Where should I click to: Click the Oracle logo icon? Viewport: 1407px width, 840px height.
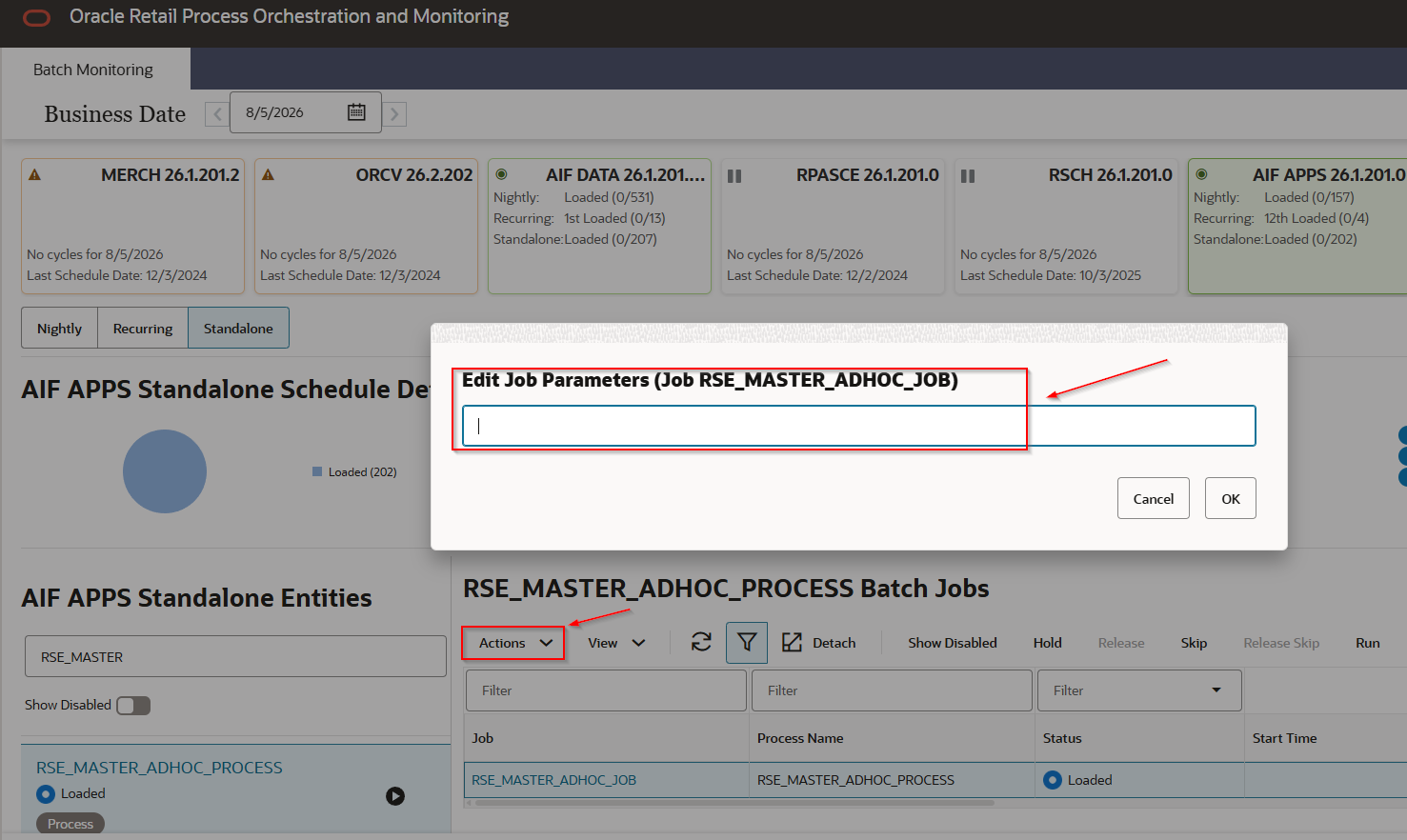36,17
